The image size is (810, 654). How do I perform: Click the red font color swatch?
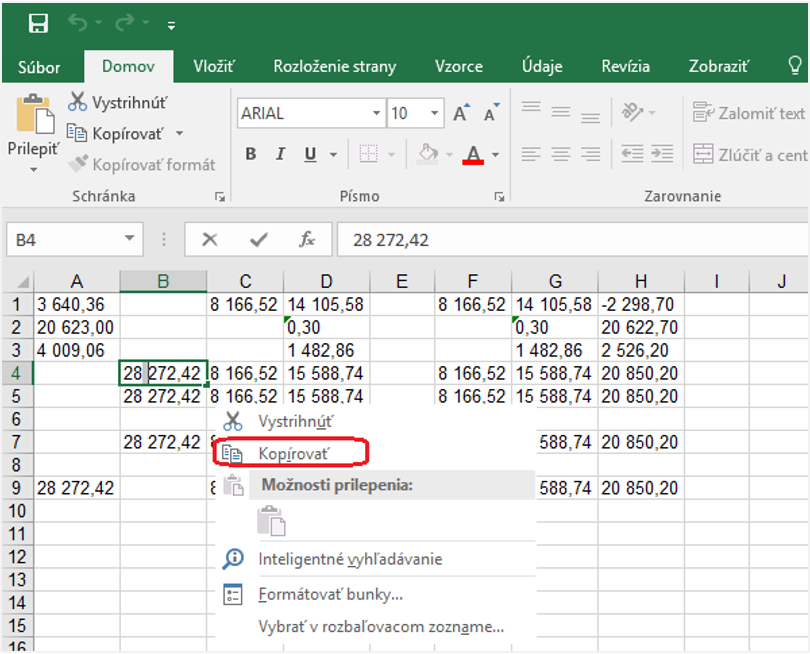pyautogui.click(x=473, y=155)
